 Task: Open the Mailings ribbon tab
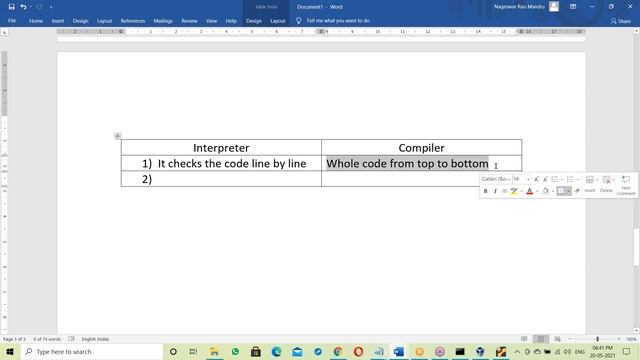(163, 20)
